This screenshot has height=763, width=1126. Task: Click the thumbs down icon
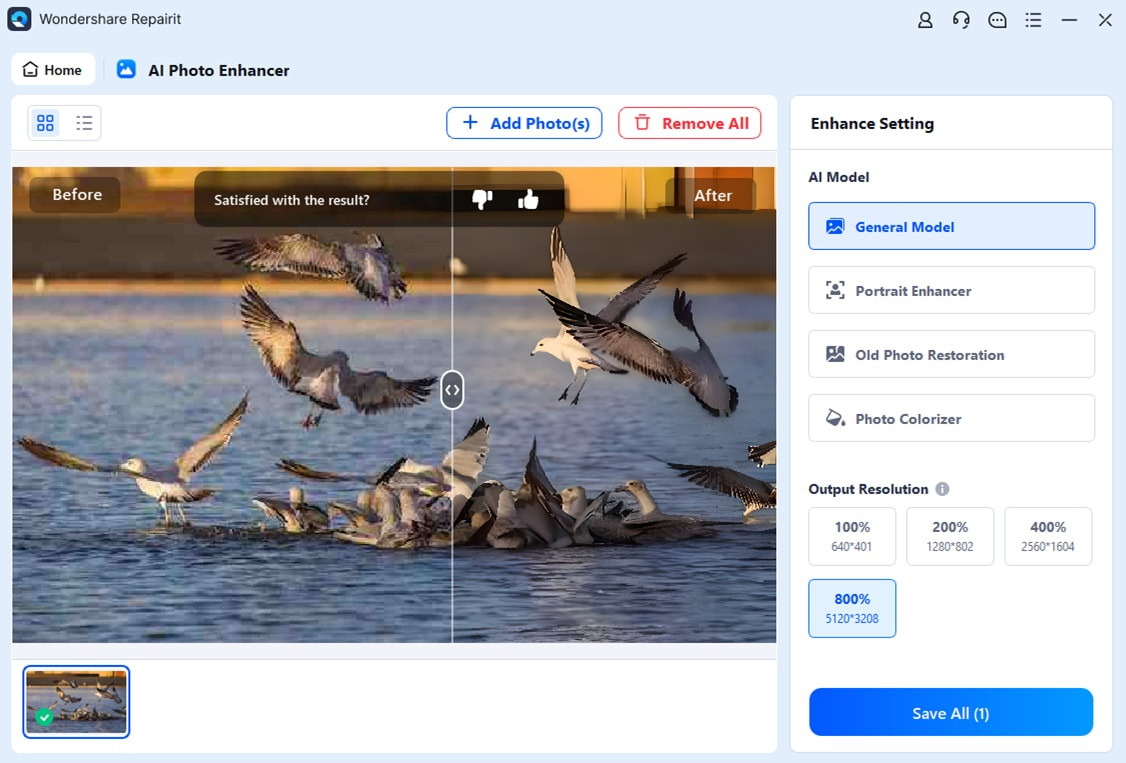(482, 199)
